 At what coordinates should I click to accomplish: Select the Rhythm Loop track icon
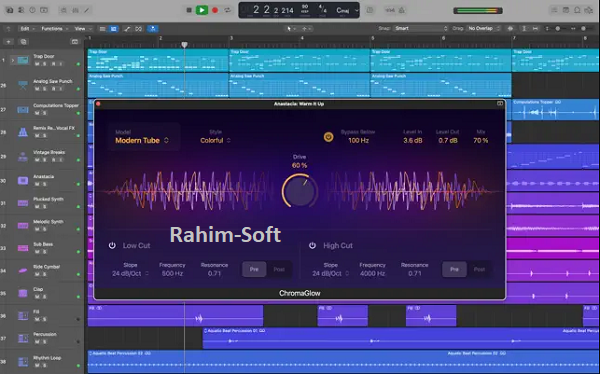[23, 361]
